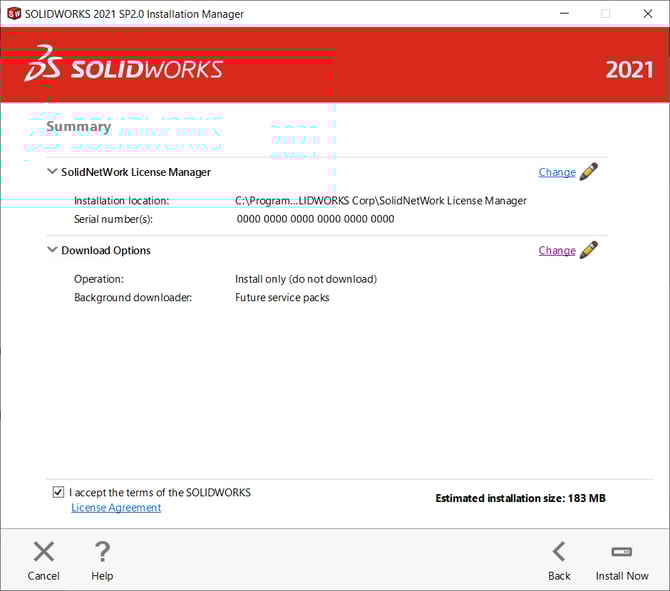Click the Cancel X icon

coord(43,552)
